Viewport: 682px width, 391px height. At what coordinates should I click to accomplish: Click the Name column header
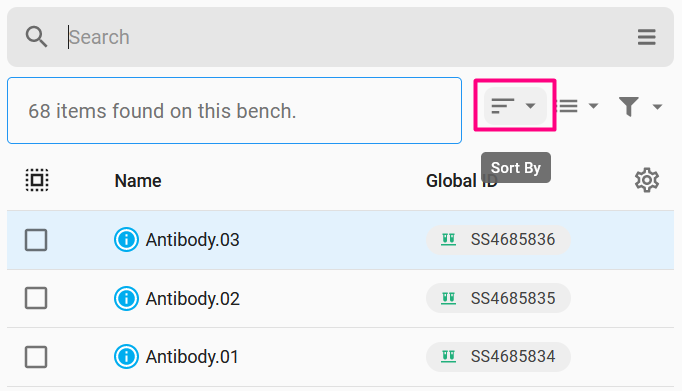(138, 180)
